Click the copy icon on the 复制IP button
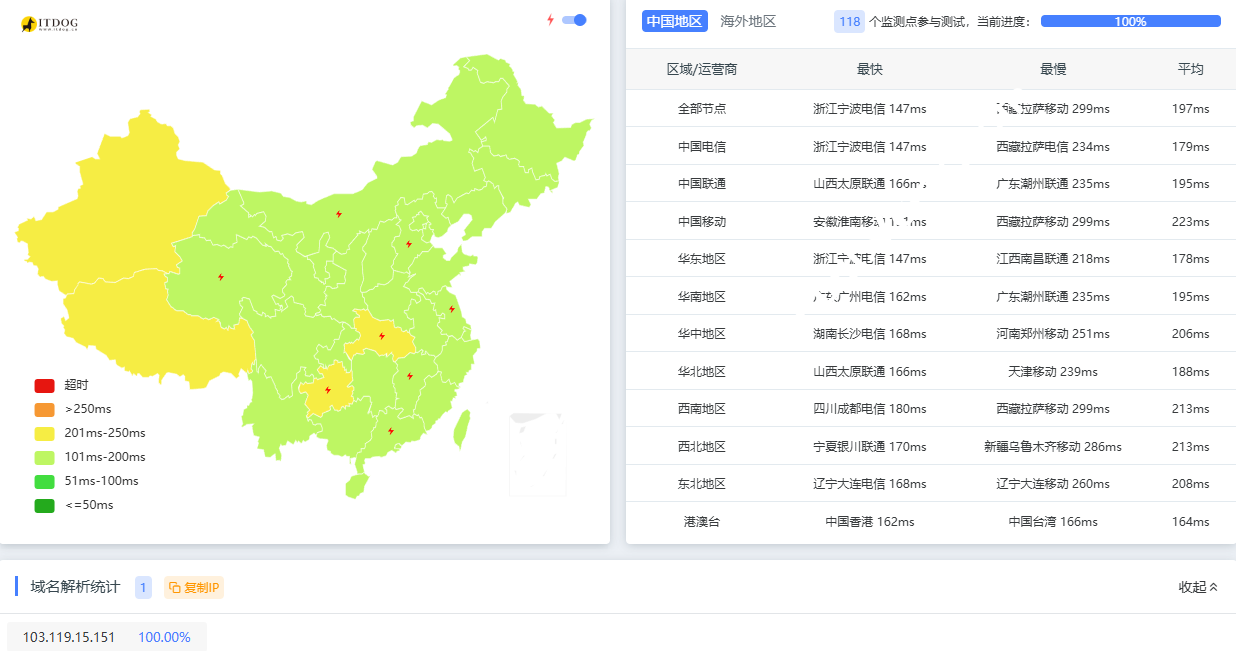This screenshot has height=651, width=1236. 174,588
